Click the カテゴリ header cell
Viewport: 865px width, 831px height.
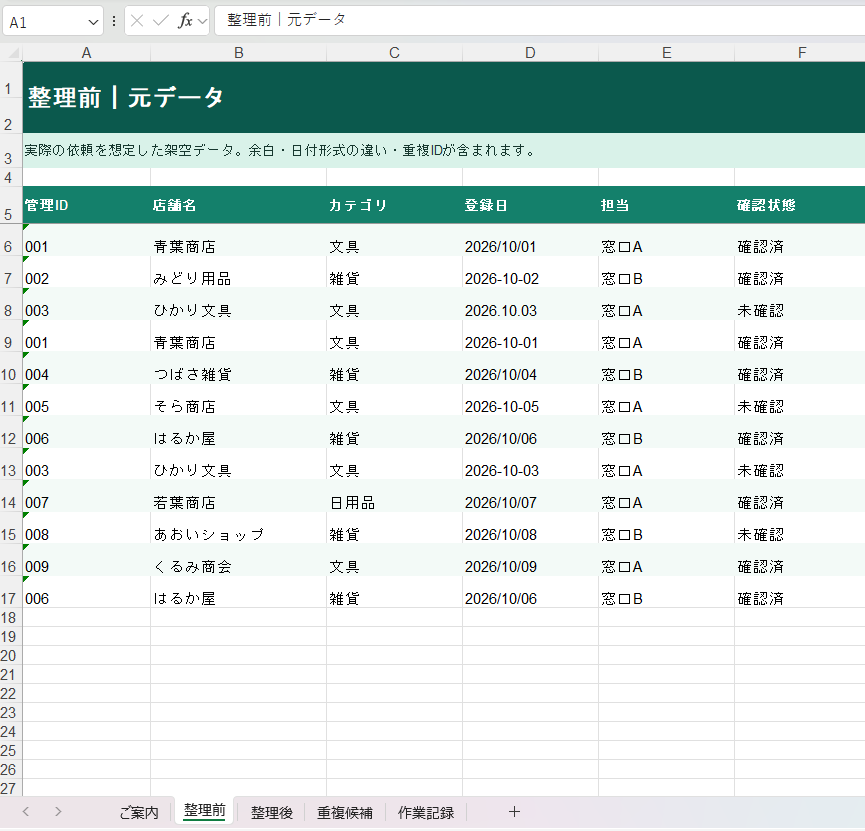[x=394, y=205]
